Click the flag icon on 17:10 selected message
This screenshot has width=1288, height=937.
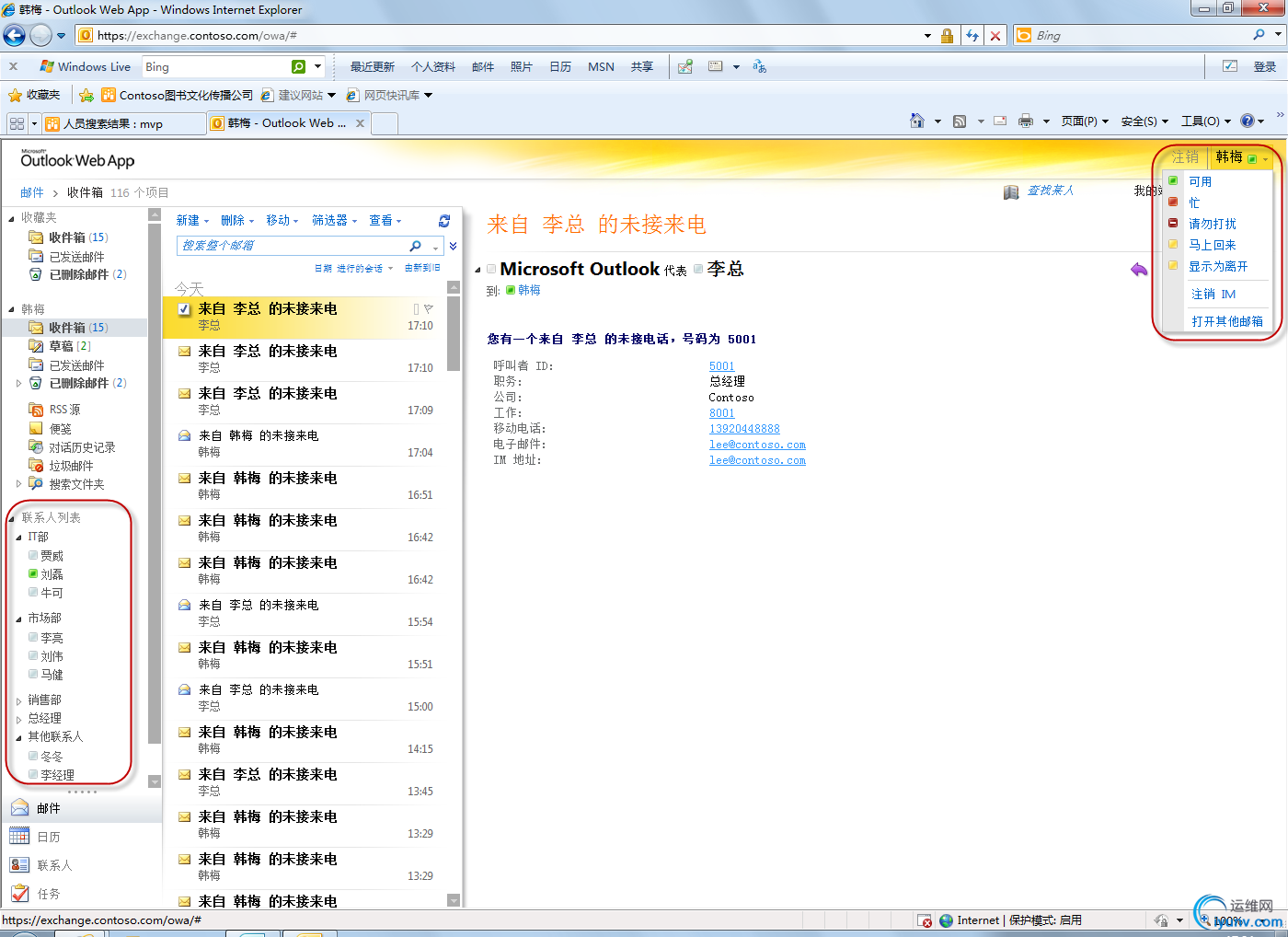click(x=428, y=308)
